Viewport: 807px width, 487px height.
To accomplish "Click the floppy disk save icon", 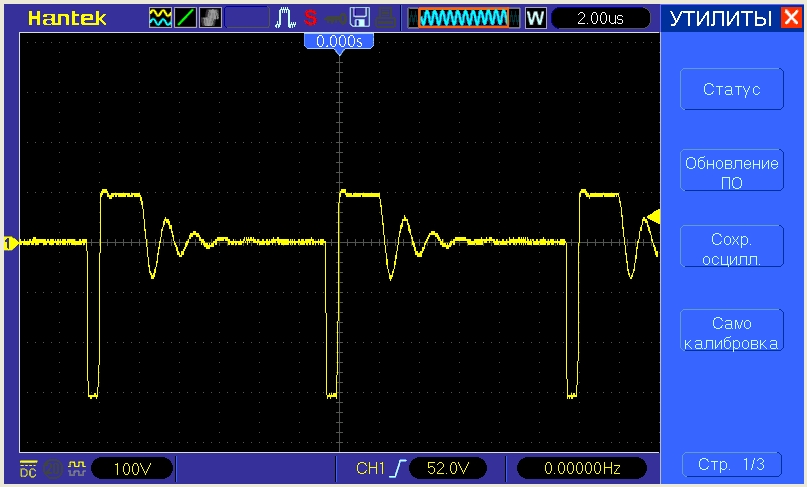I will (x=360, y=17).
